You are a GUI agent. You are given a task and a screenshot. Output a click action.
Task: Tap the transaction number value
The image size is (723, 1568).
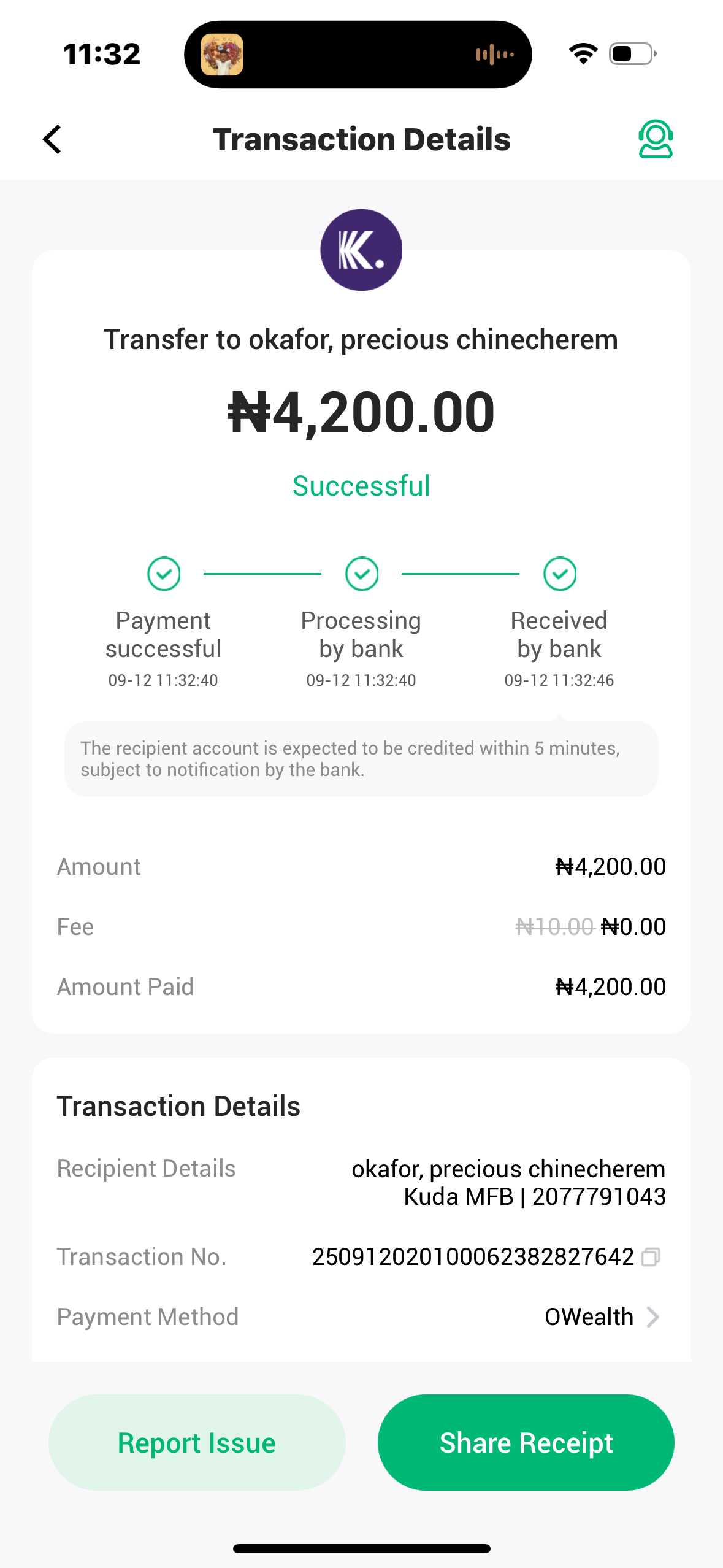tap(473, 1257)
